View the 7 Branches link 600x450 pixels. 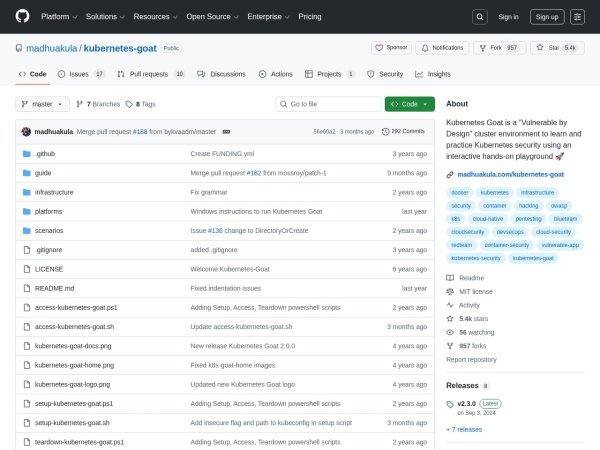(98, 104)
